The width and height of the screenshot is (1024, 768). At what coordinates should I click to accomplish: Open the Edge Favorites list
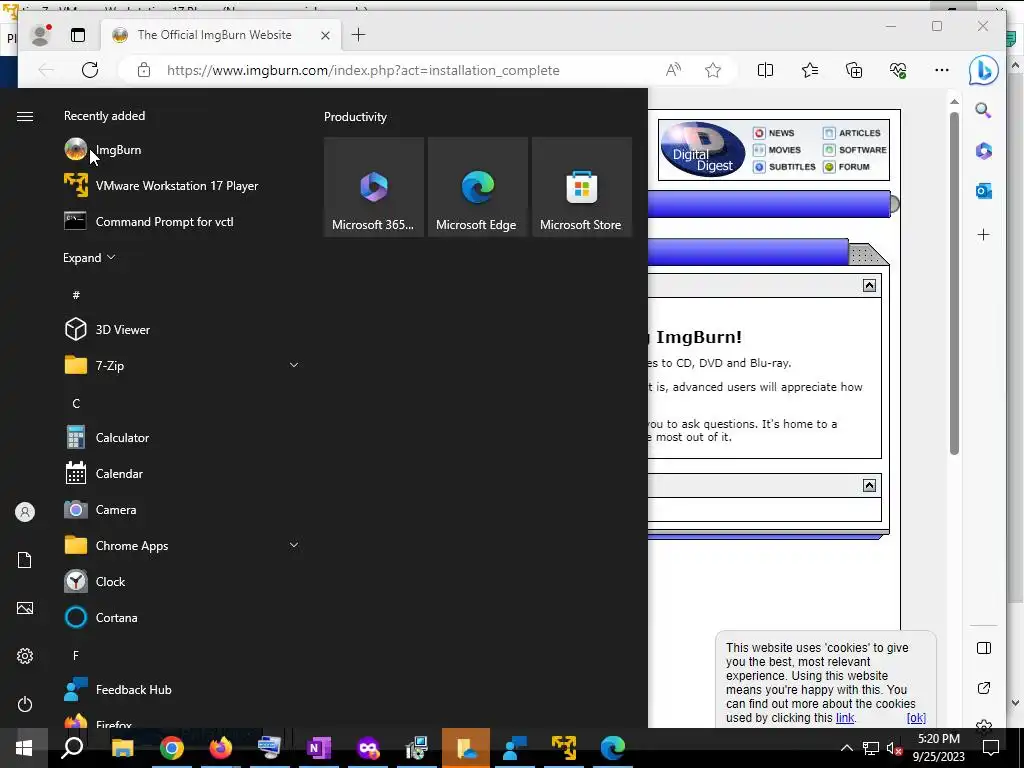pos(810,70)
